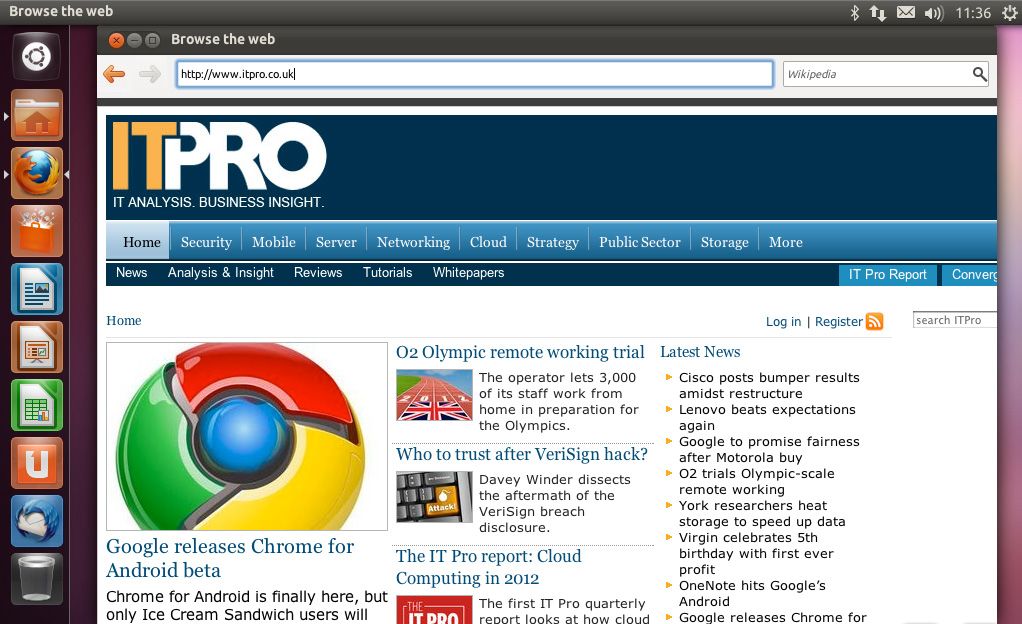Click the orange RSS feed icon
1022x624 pixels.
(x=874, y=321)
